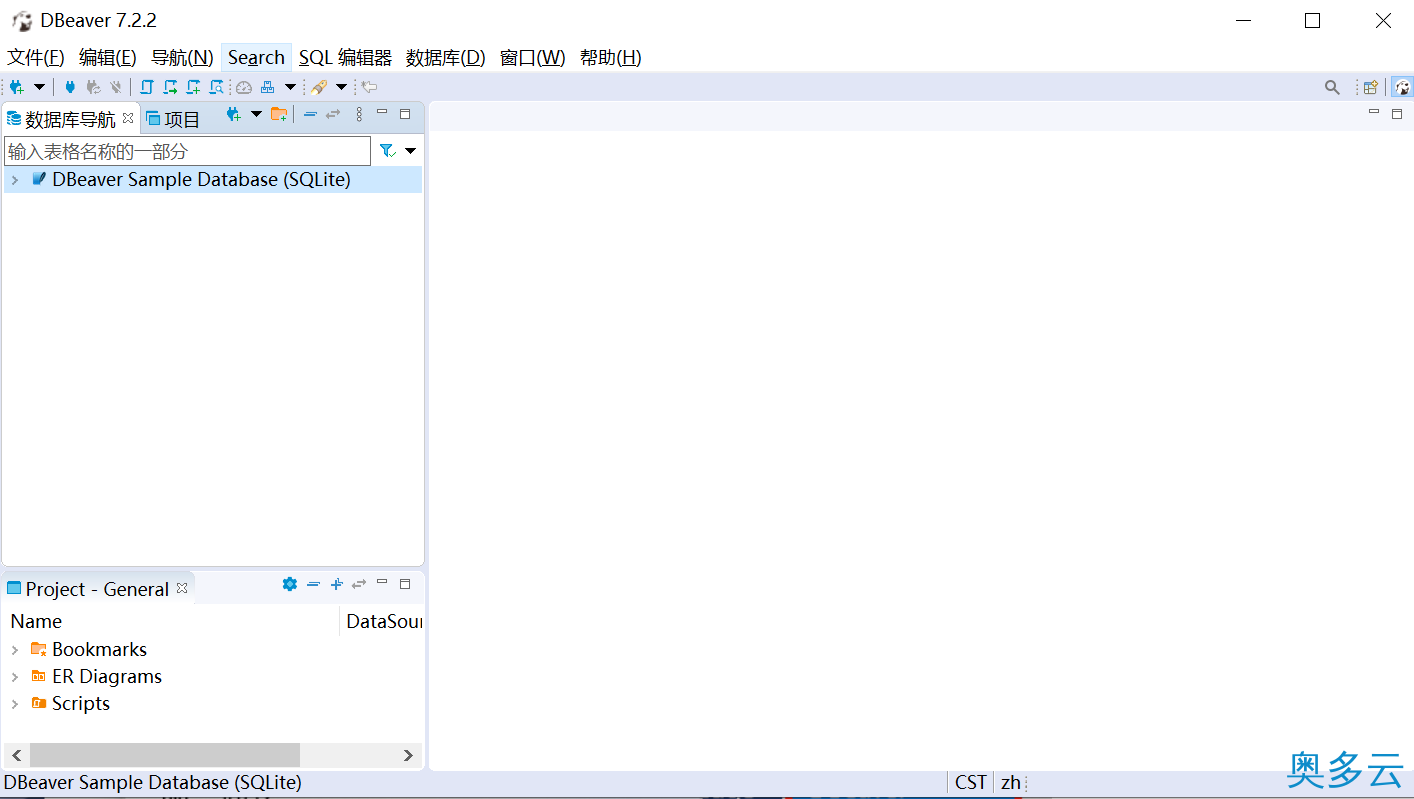The width and height of the screenshot is (1414, 799).
Task: Select the DBeaver perspective beaver icon
Action: coord(1402,87)
